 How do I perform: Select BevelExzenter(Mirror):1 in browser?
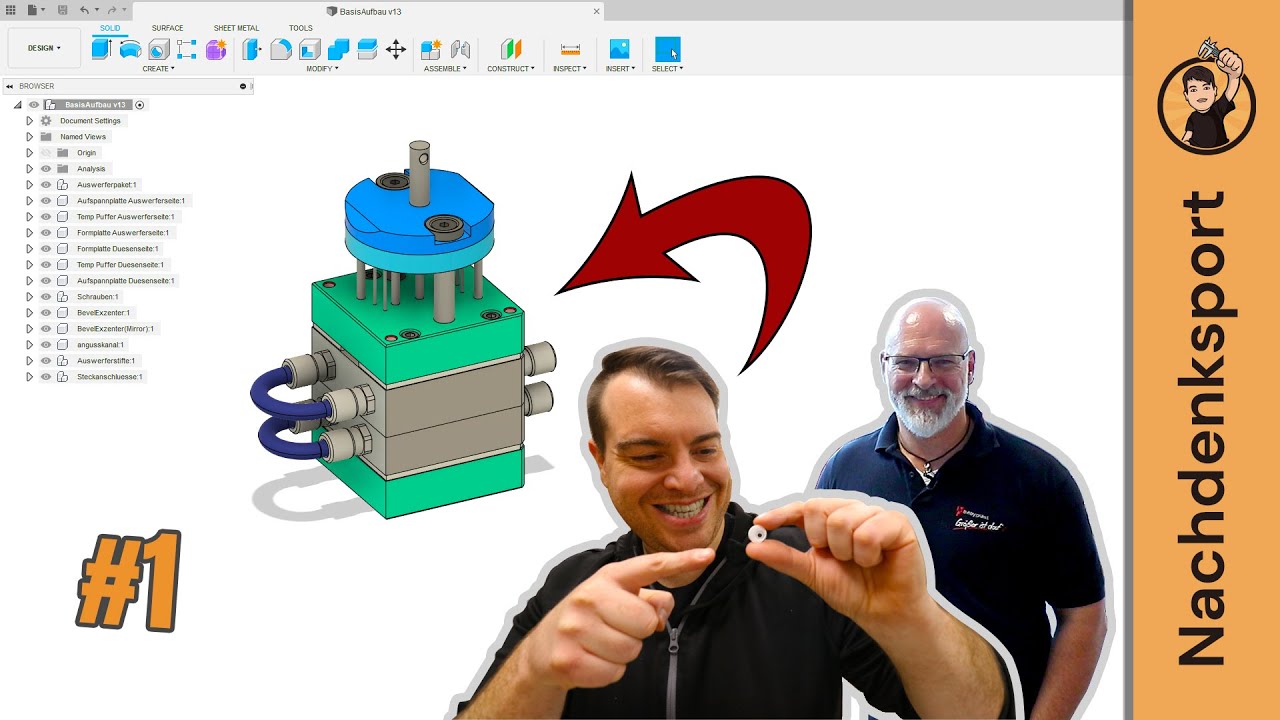[116, 329]
